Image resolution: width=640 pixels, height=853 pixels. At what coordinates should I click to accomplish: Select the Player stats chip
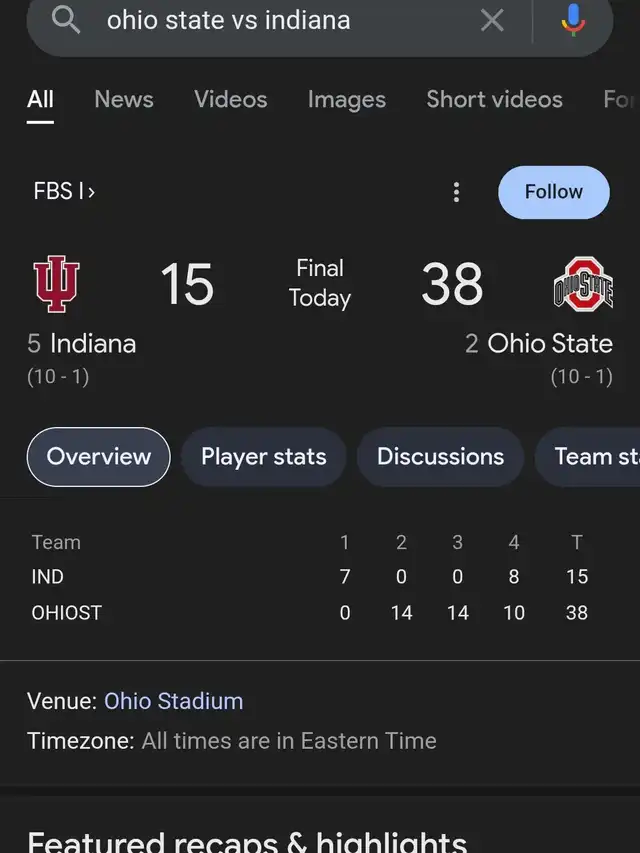pos(263,456)
